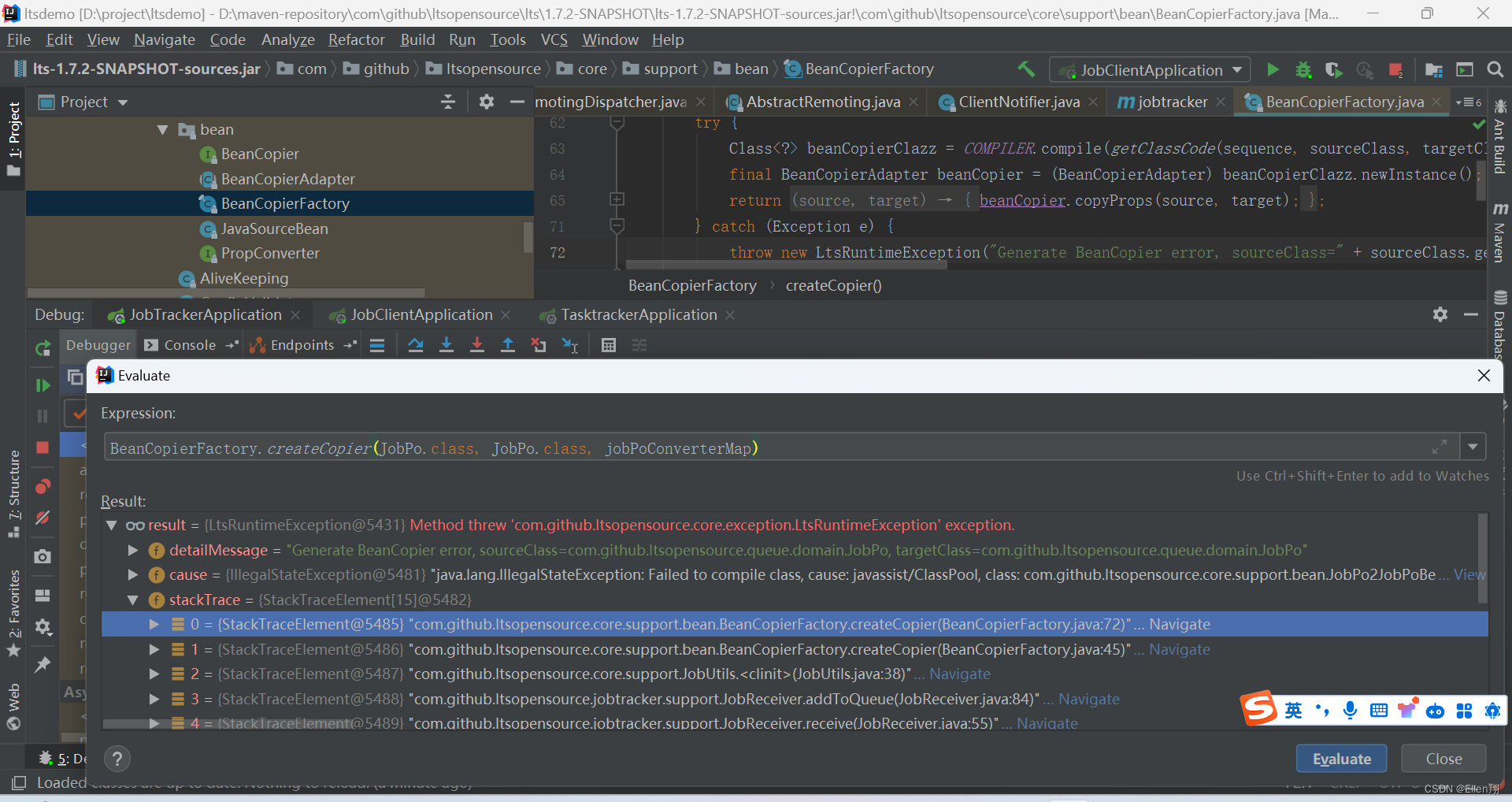1512x802 pixels.
Task: Open Project panel settings gear
Action: tap(487, 102)
